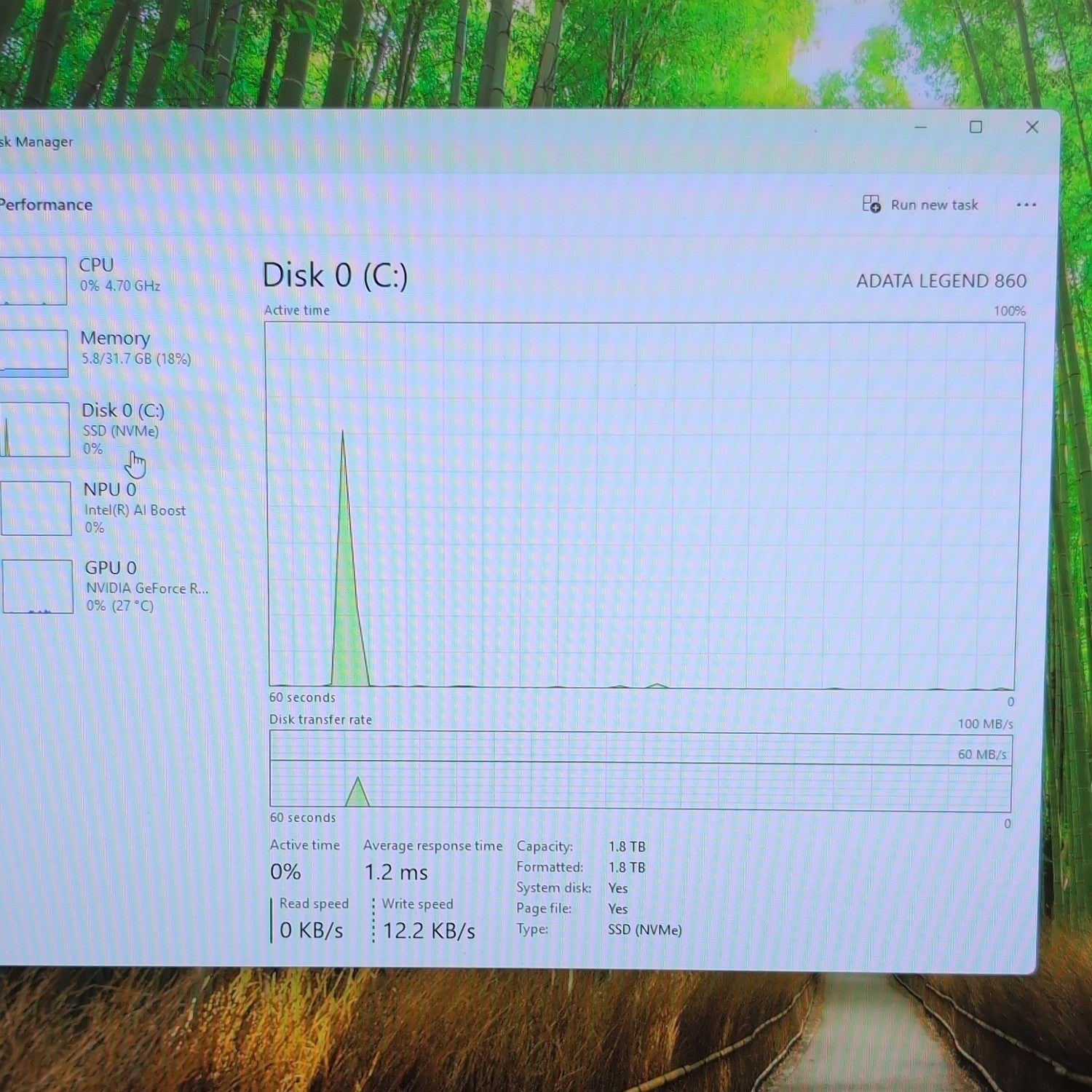
Task: Click the 5.8/31.7 GB (18%) memory text
Action: [x=136, y=359]
